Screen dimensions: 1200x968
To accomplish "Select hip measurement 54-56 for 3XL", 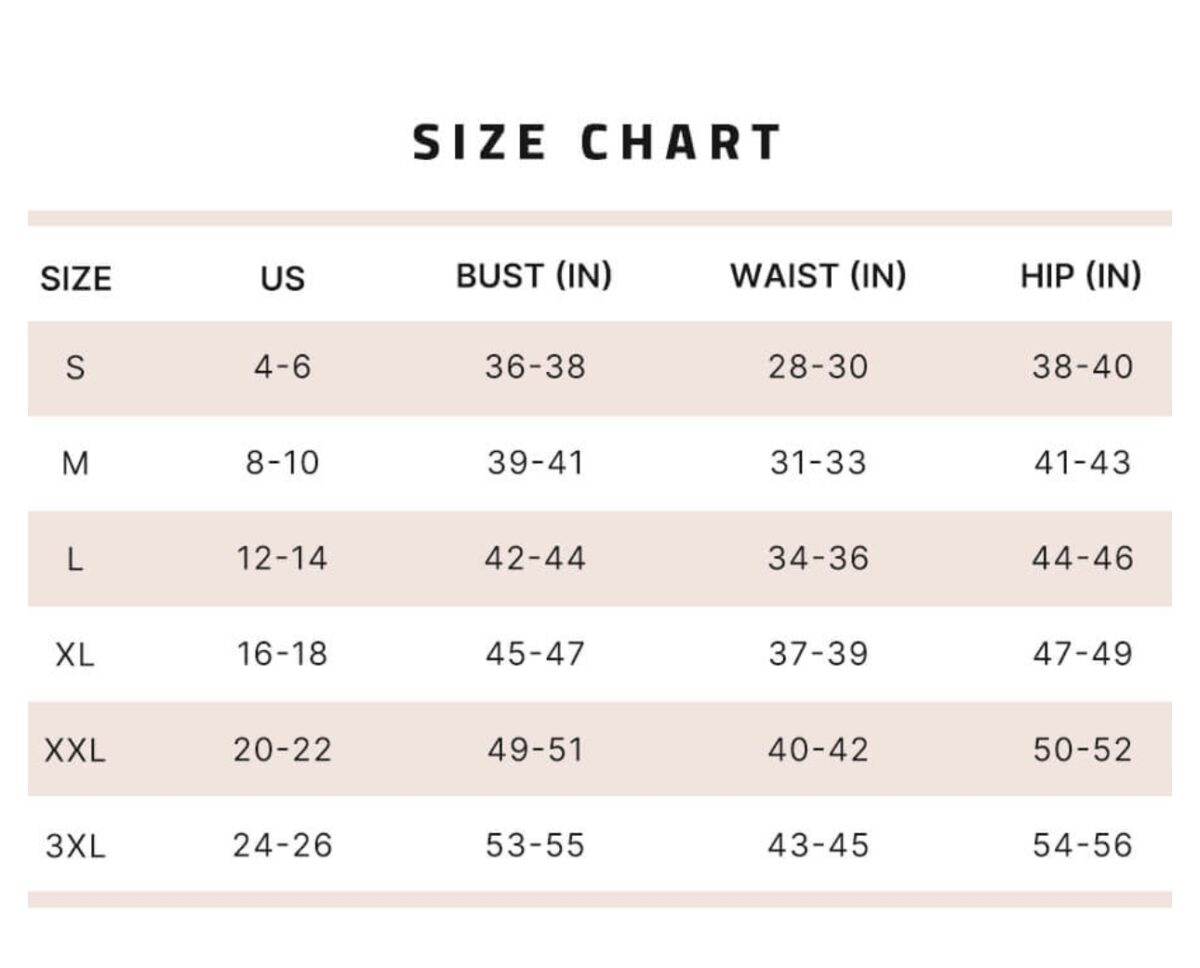I will click(1082, 846).
